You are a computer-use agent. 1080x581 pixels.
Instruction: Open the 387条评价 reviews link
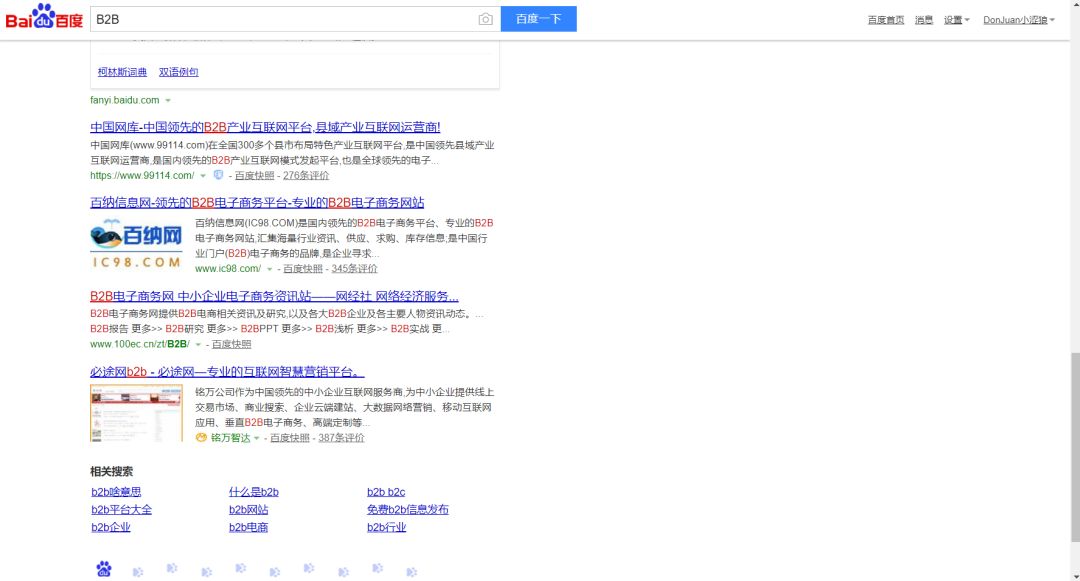[341, 438]
